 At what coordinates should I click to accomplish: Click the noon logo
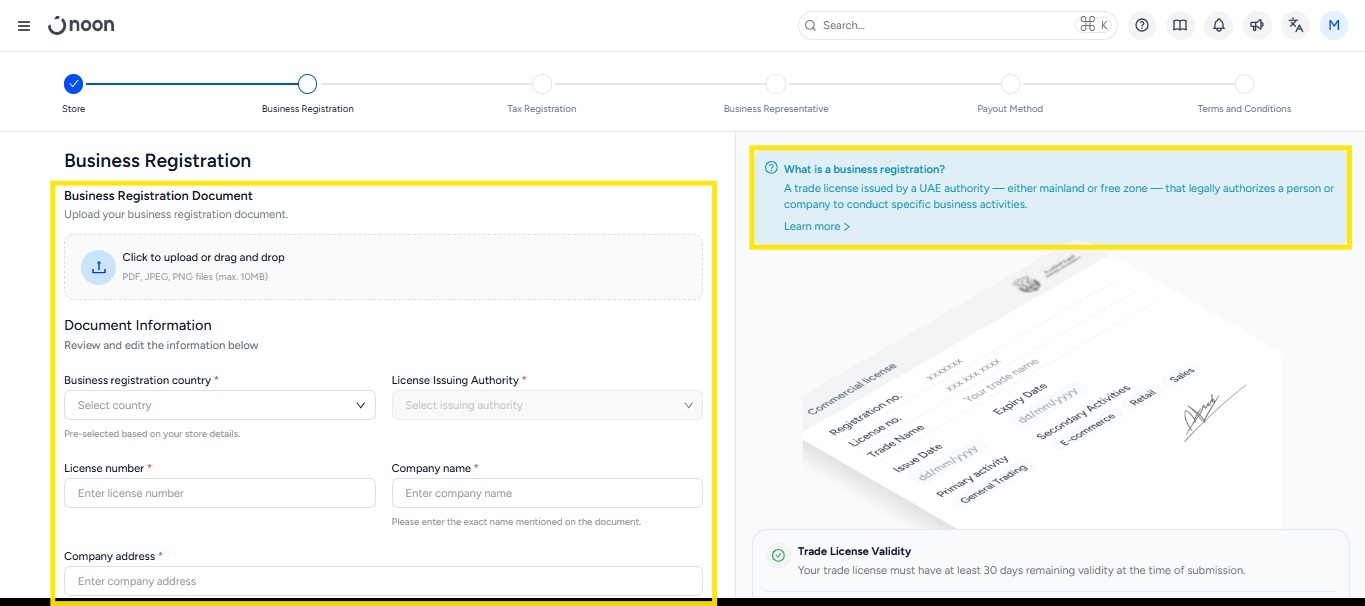[x=81, y=25]
